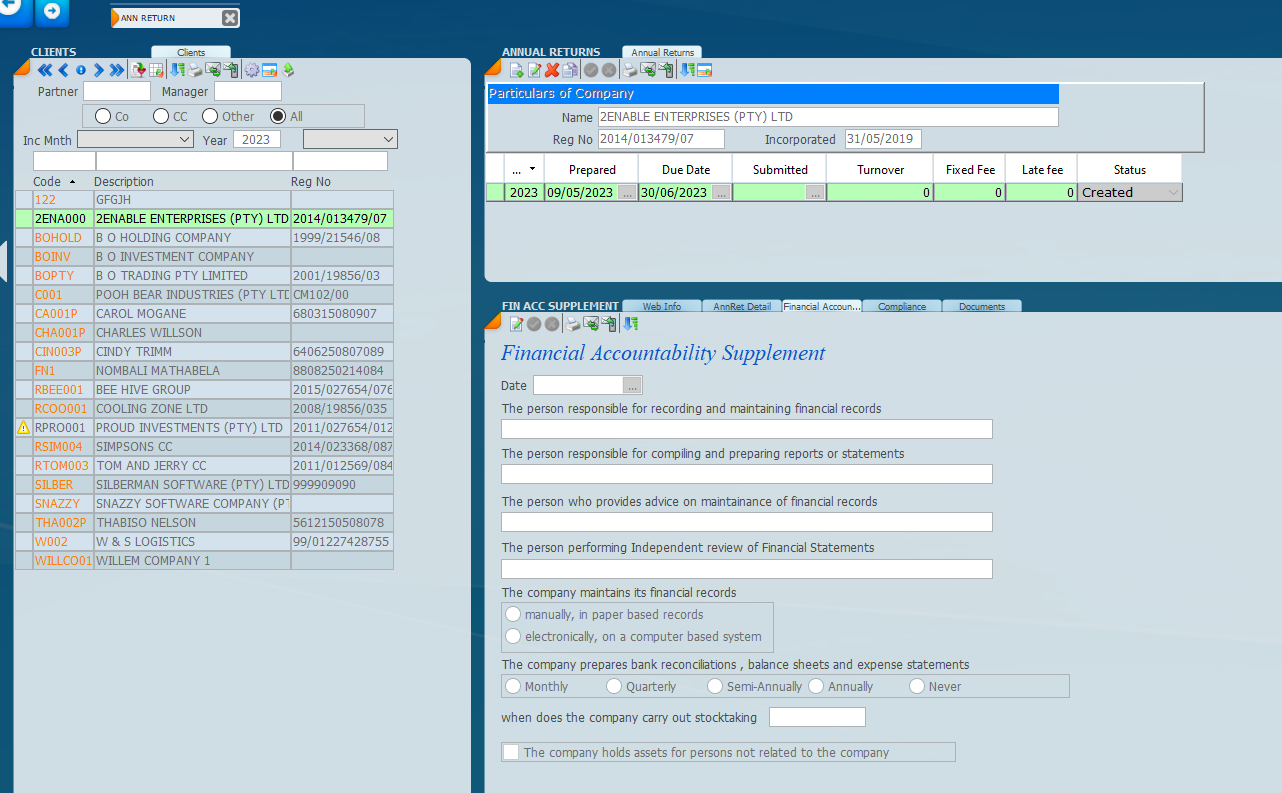Go to the next client record arrow

point(99,70)
